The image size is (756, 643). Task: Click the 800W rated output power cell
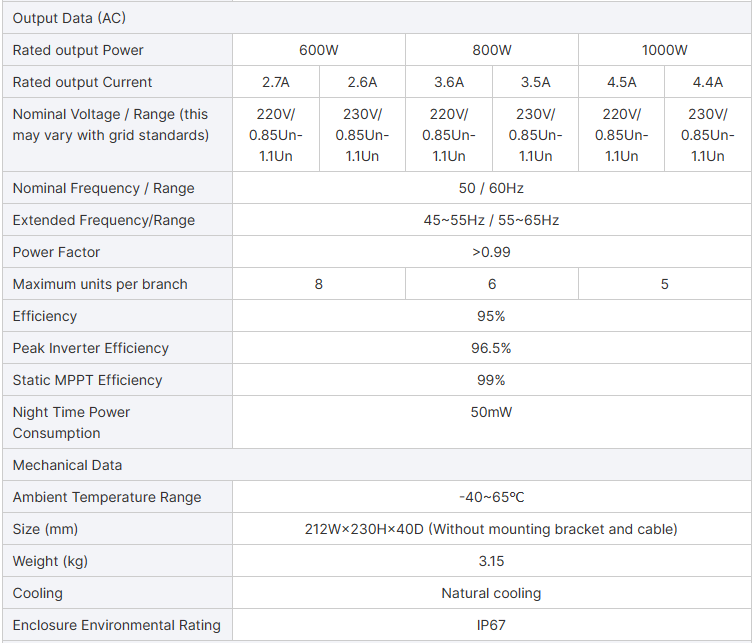[491, 50]
